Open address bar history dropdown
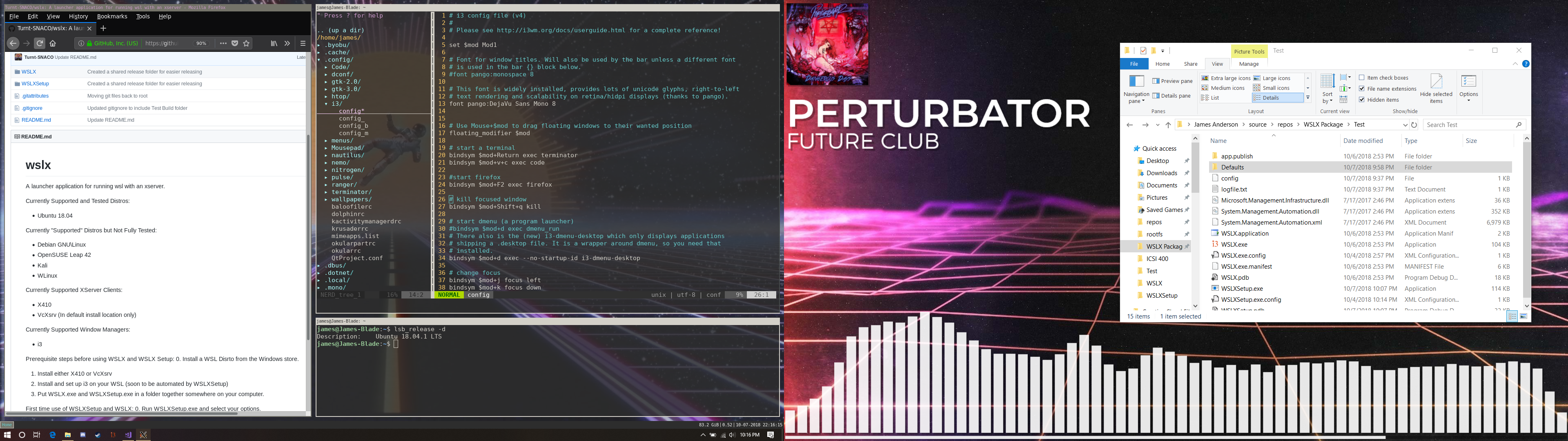 pos(1405,125)
